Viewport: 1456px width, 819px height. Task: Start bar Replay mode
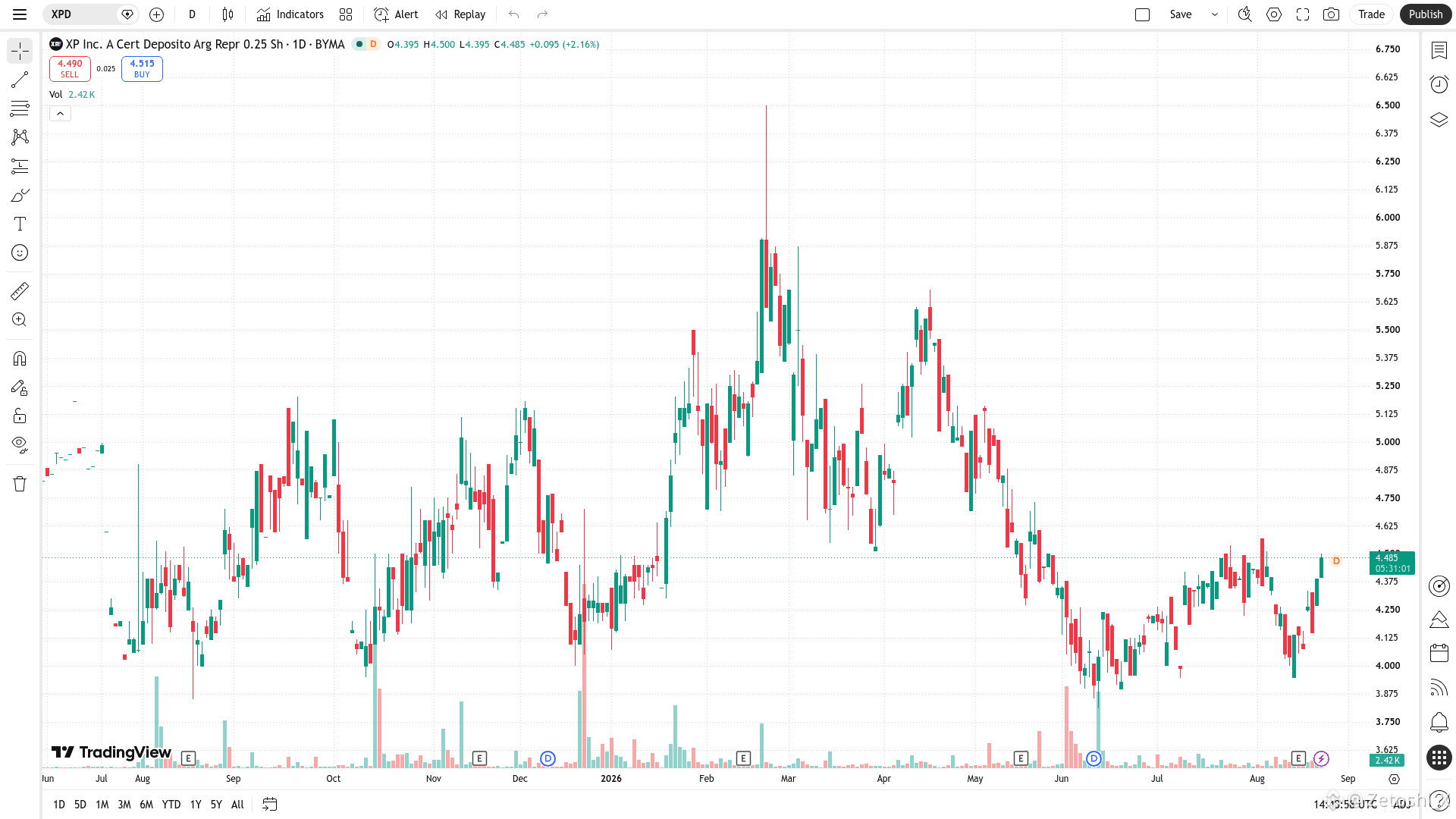point(460,14)
